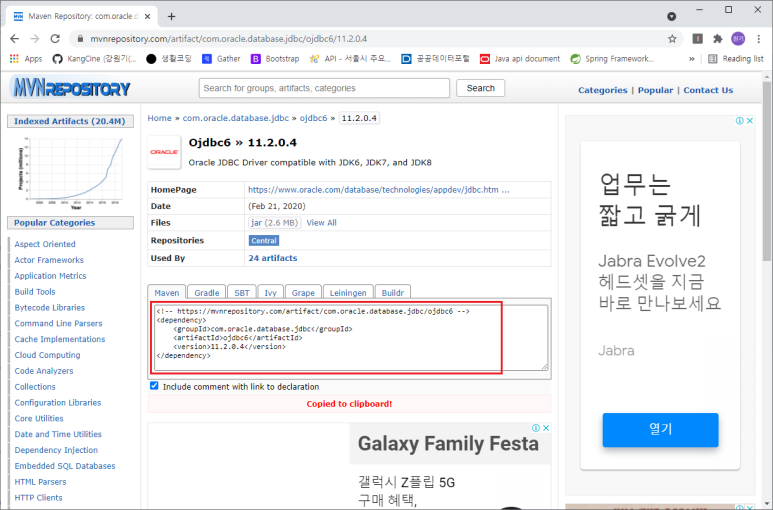
Task: Open the API 서울시 주요 bookmark
Action: pyautogui.click(x=350, y=59)
